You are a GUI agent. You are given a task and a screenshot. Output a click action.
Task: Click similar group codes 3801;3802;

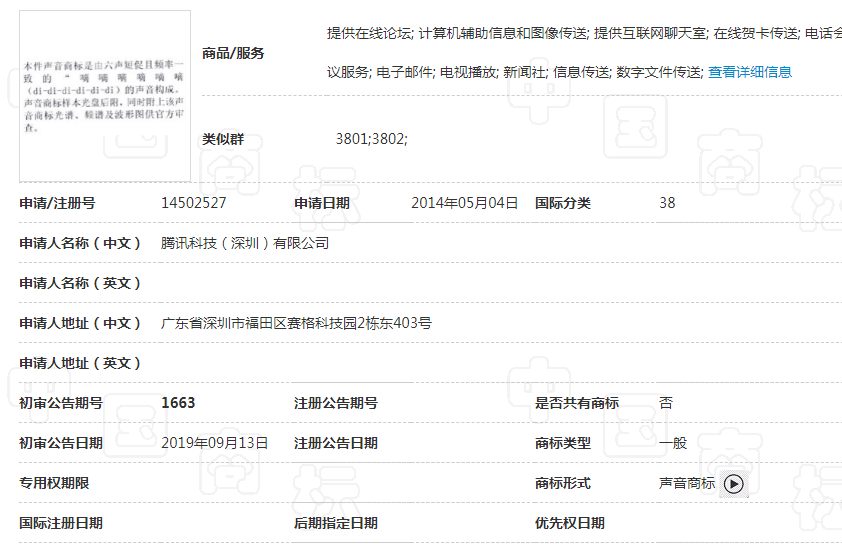click(372, 139)
